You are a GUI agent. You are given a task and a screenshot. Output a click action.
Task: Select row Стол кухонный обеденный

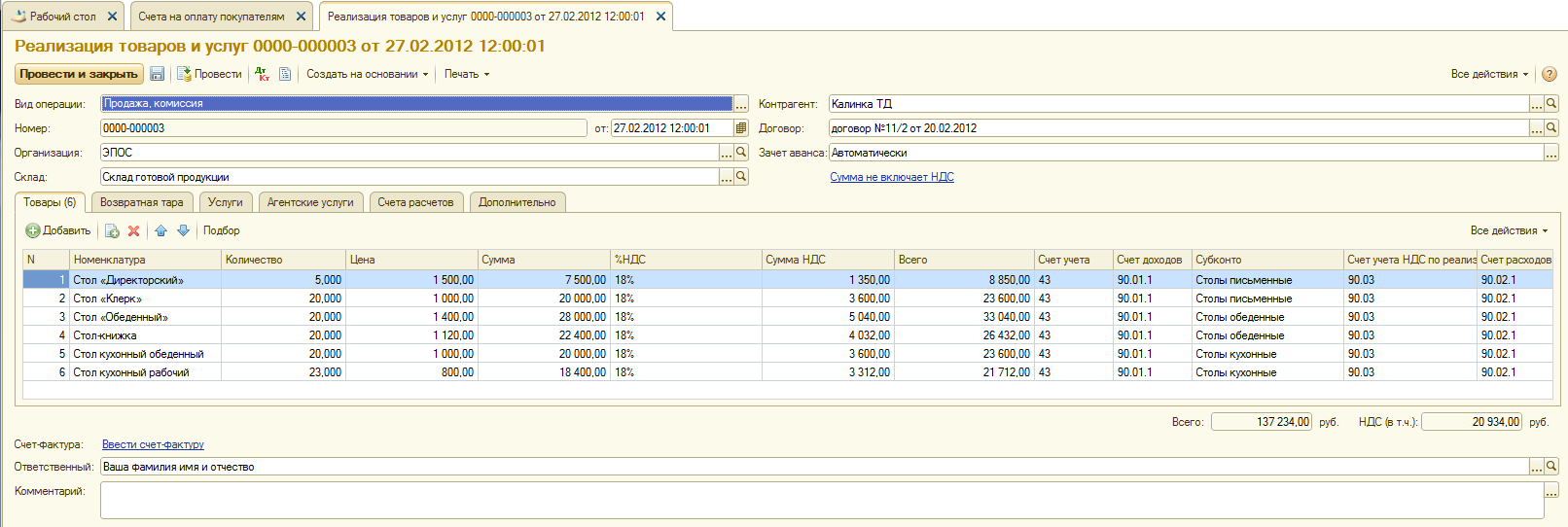[788, 354]
